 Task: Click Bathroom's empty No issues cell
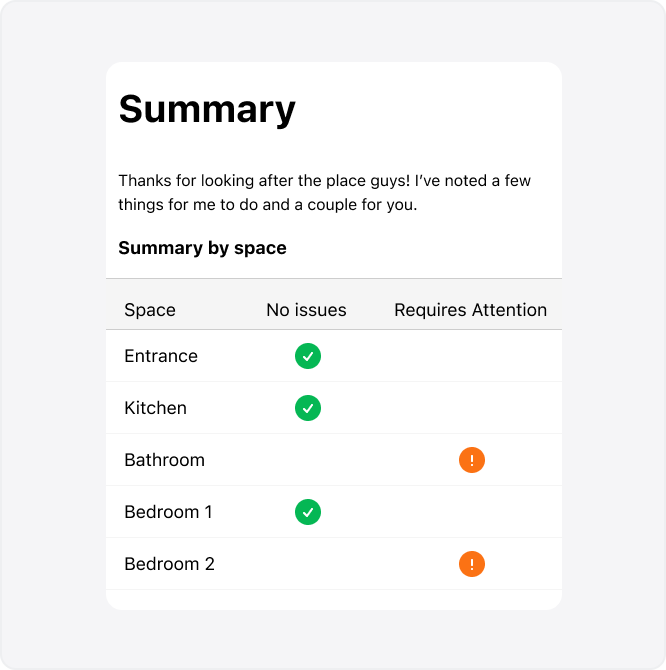click(308, 460)
